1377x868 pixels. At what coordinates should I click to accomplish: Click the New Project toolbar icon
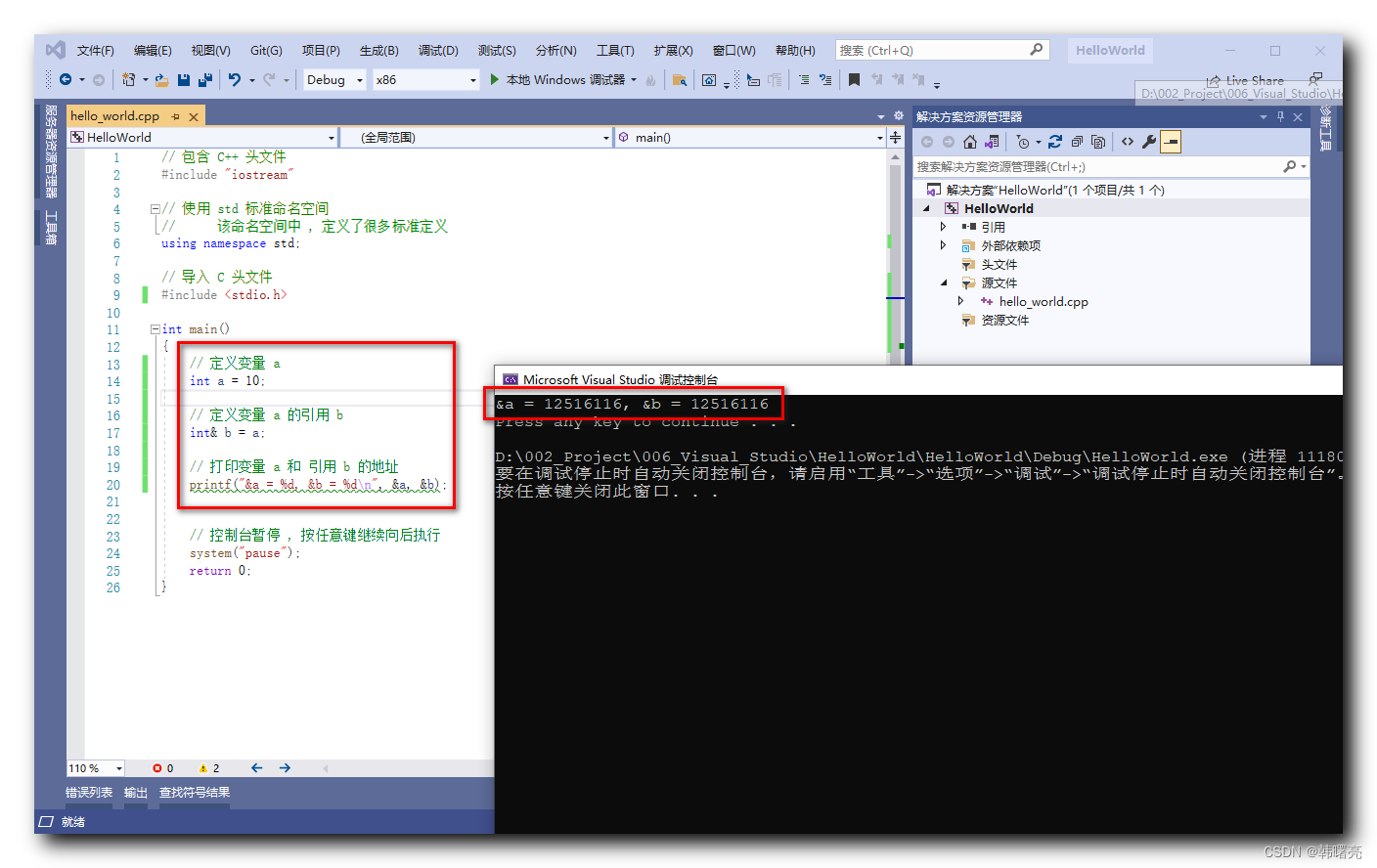tap(128, 80)
